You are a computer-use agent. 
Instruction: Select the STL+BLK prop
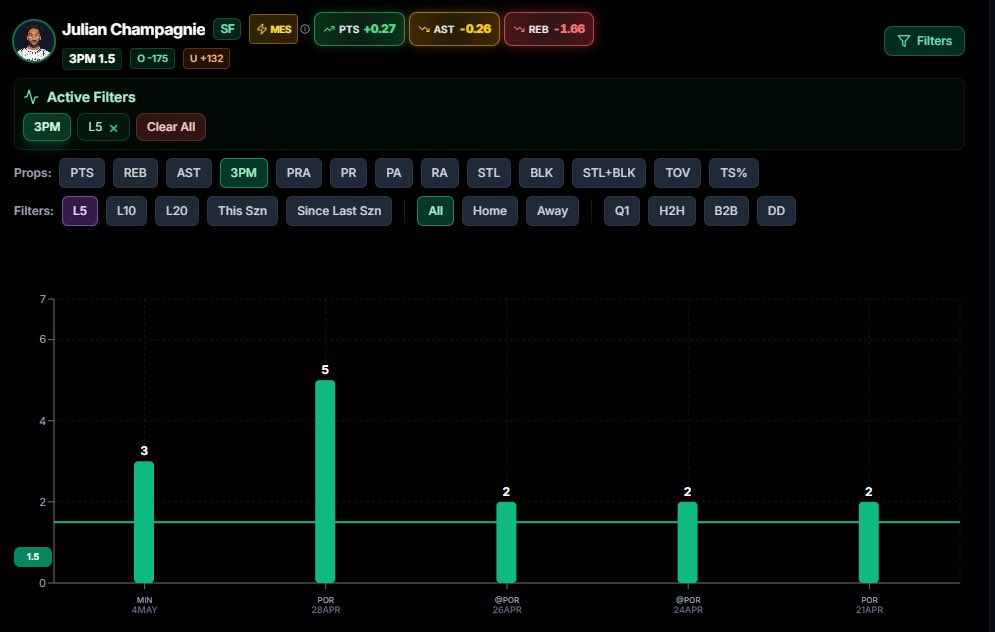pyautogui.click(x=609, y=173)
